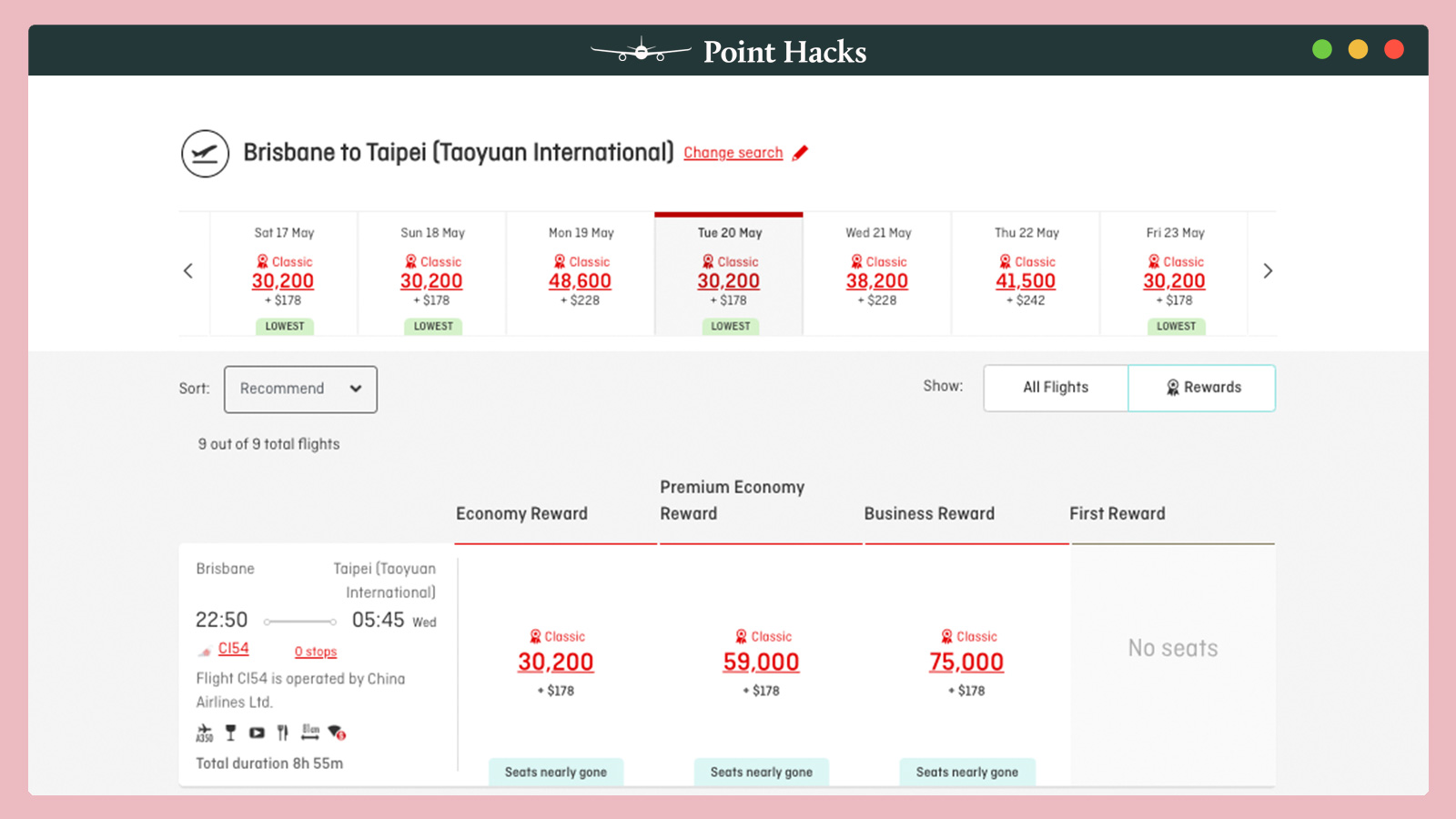
Task: Select the Sun 18 May date tab
Action: click(x=432, y=275)
